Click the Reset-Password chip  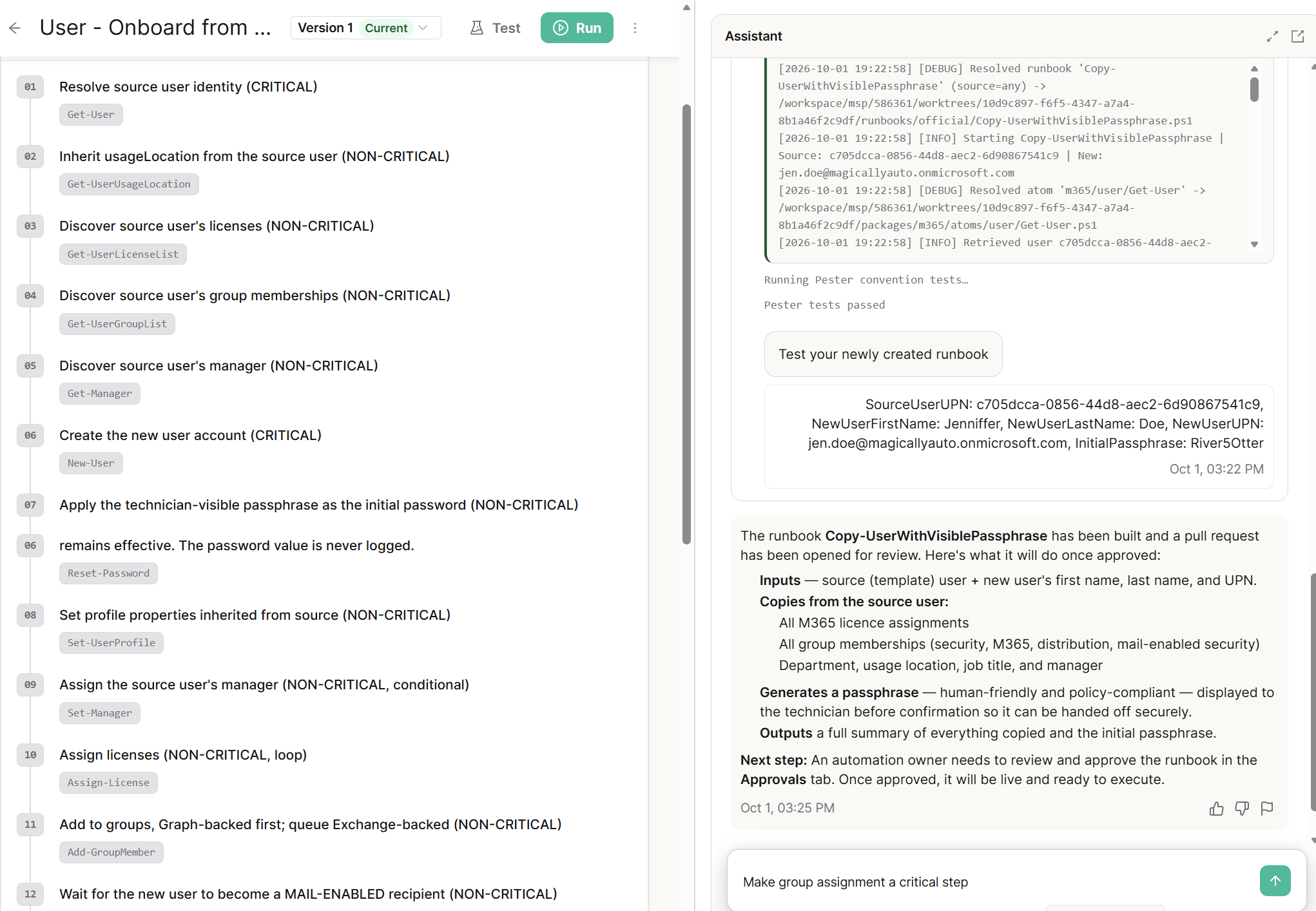108,573
